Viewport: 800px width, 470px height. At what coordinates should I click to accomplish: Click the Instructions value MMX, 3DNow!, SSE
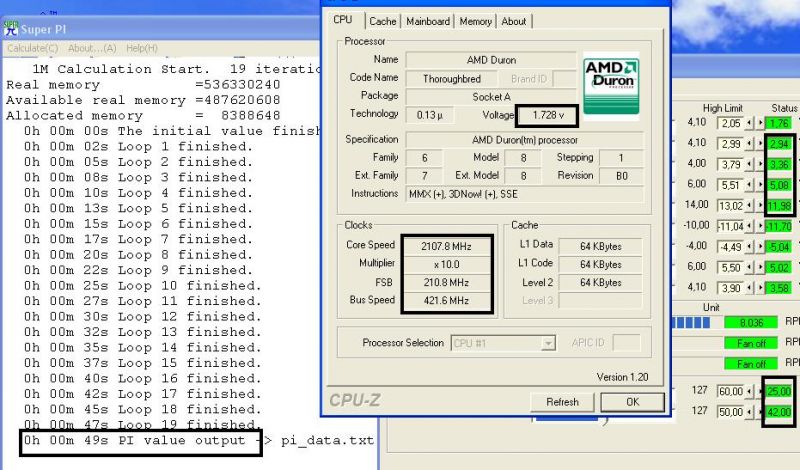[x=525, y=194]
